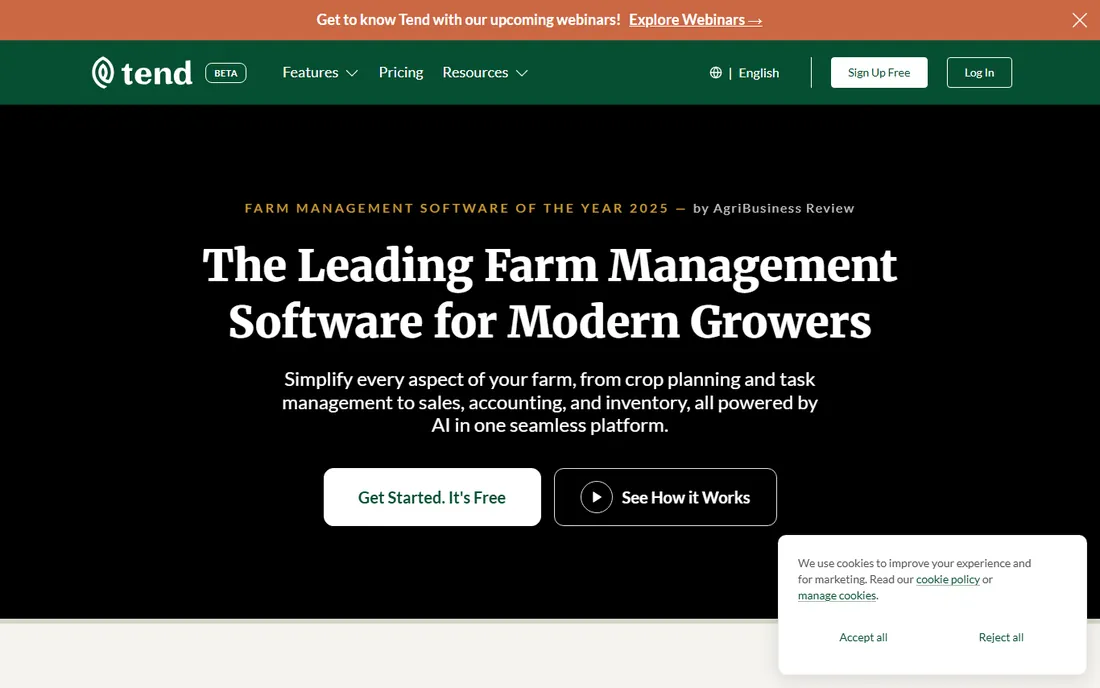1100x688 pixels.
Task: Go to the Pricing page
Action: [x=401, y=72]
